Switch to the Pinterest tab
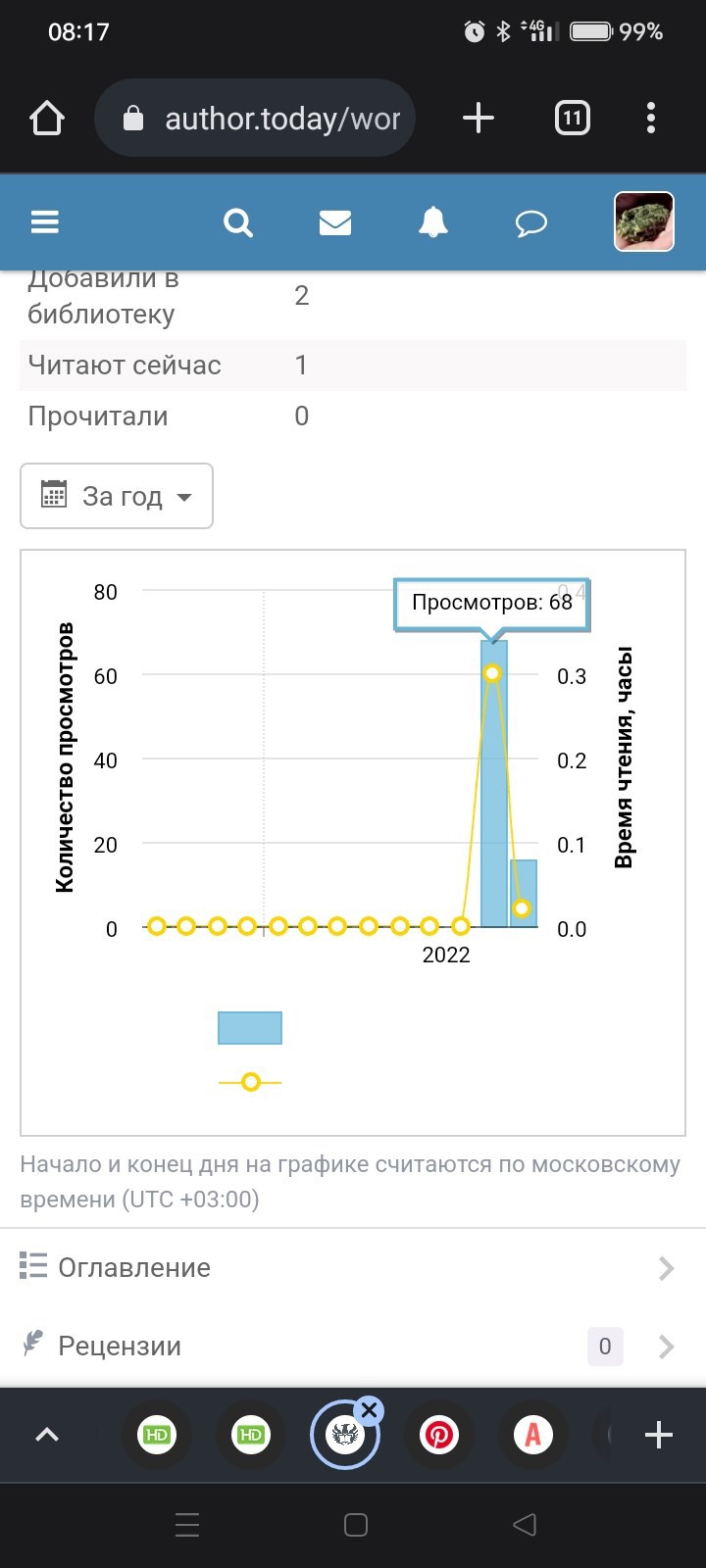 tap(439, 1435)
